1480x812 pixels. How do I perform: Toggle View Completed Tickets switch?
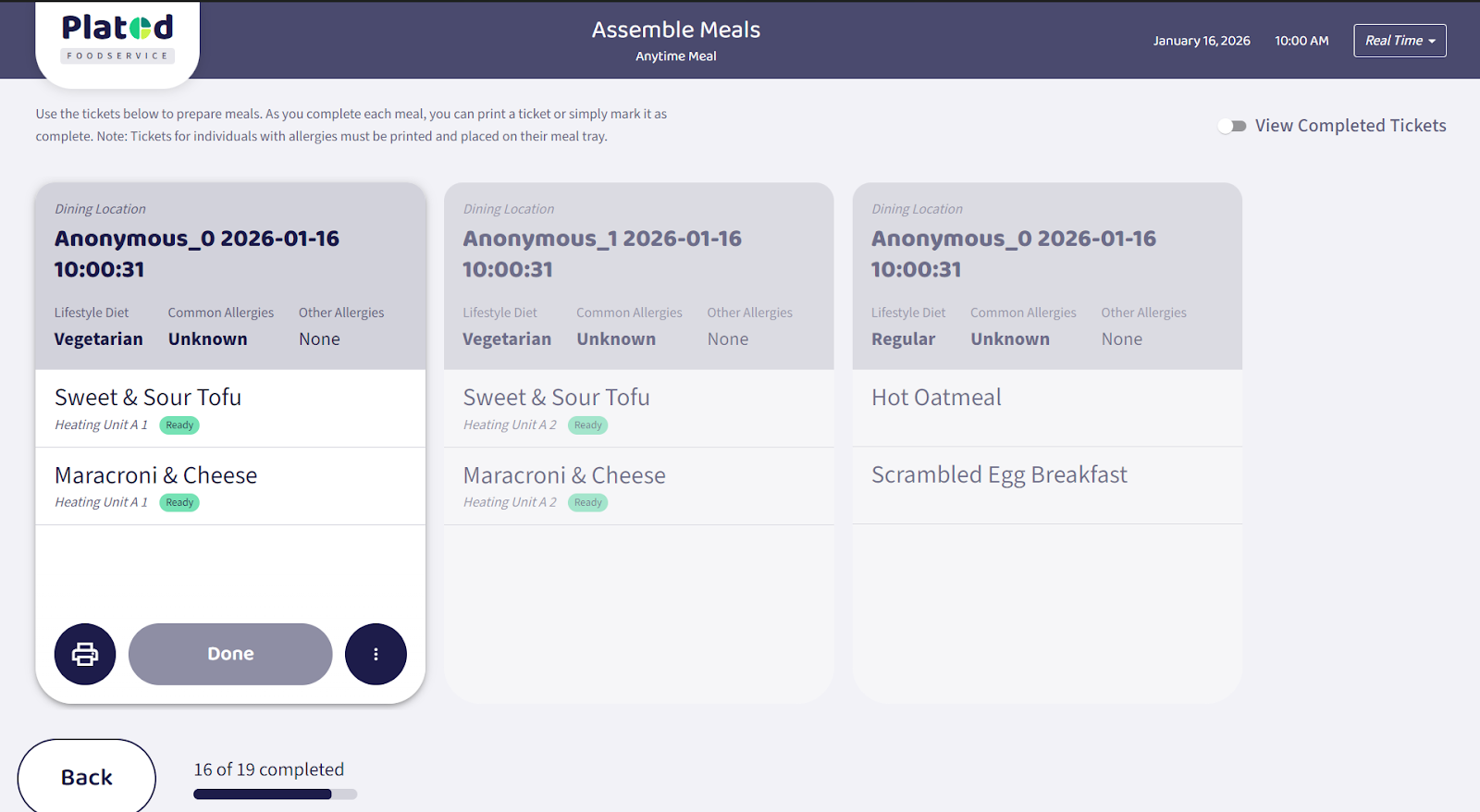point(1232,126)
